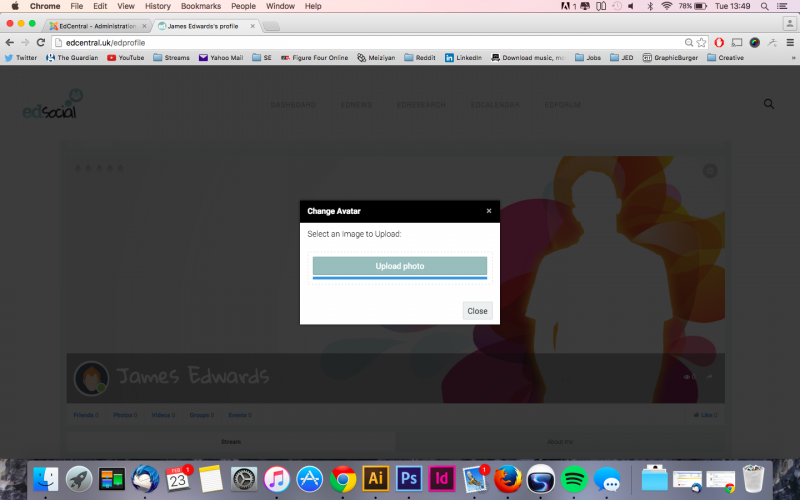The height and width of the screenshot is (500, 800).
Task: Click the edsocial logo
Action: (x=52, y=104)
